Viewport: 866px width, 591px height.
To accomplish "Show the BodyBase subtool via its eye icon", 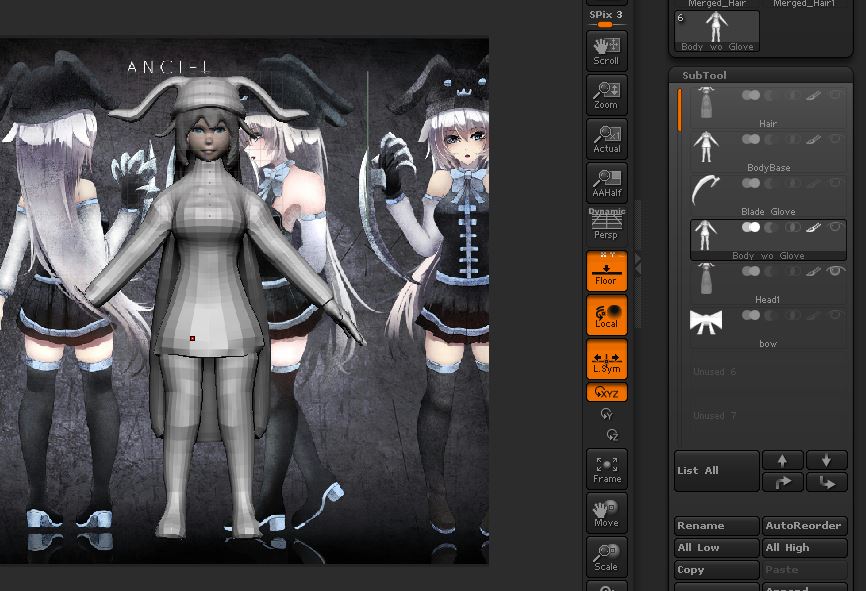I will (x=836, y=139).
